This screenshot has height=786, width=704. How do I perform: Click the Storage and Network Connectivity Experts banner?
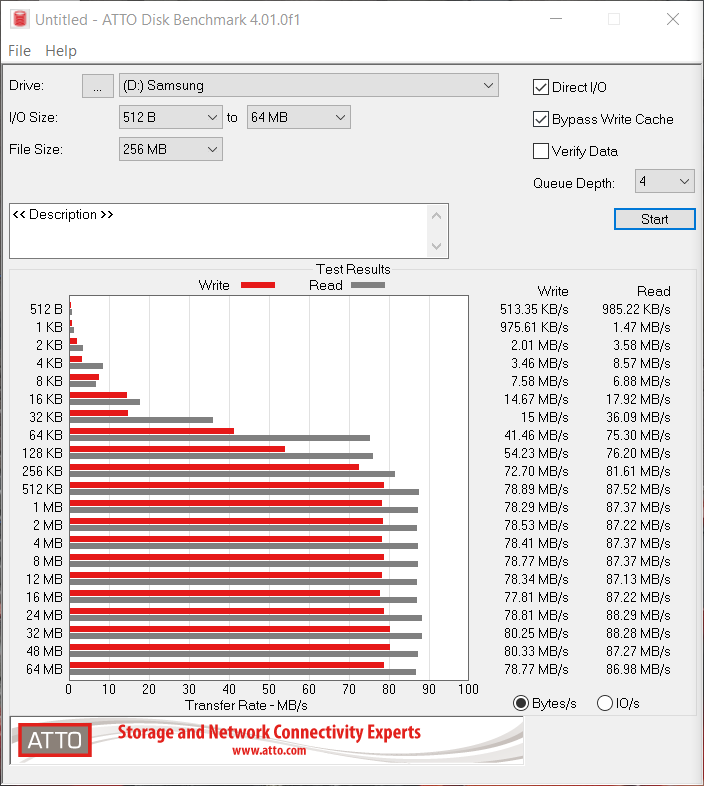coord(269,732)
